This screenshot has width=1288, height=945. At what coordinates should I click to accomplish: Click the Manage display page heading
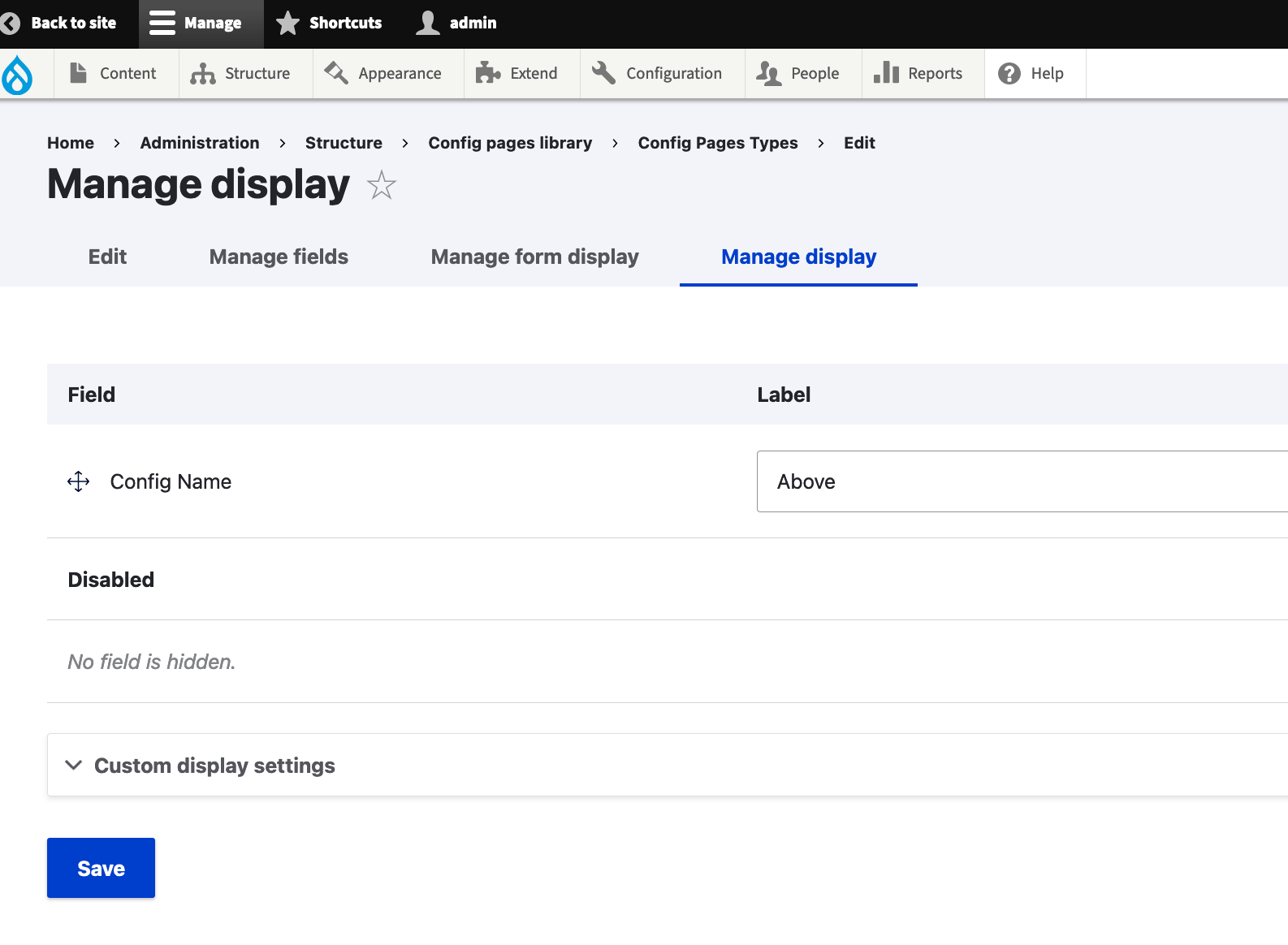click(199, 184)
